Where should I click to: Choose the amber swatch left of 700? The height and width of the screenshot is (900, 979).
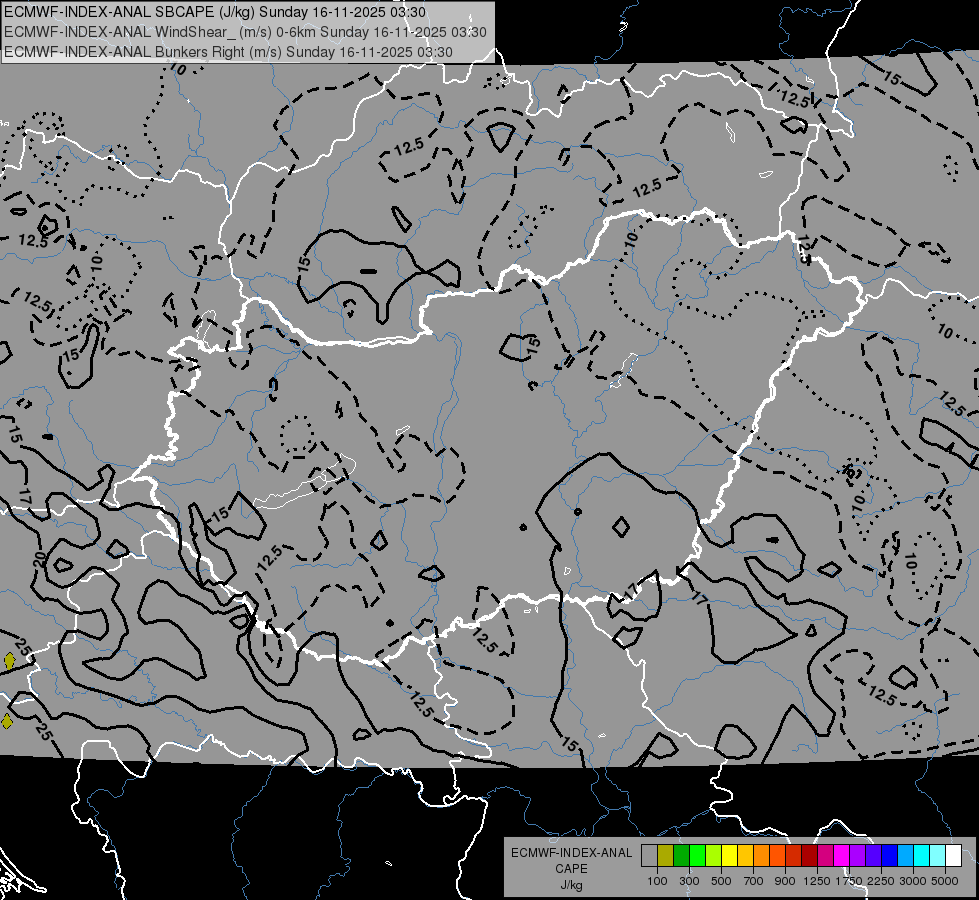pos(745,856)
